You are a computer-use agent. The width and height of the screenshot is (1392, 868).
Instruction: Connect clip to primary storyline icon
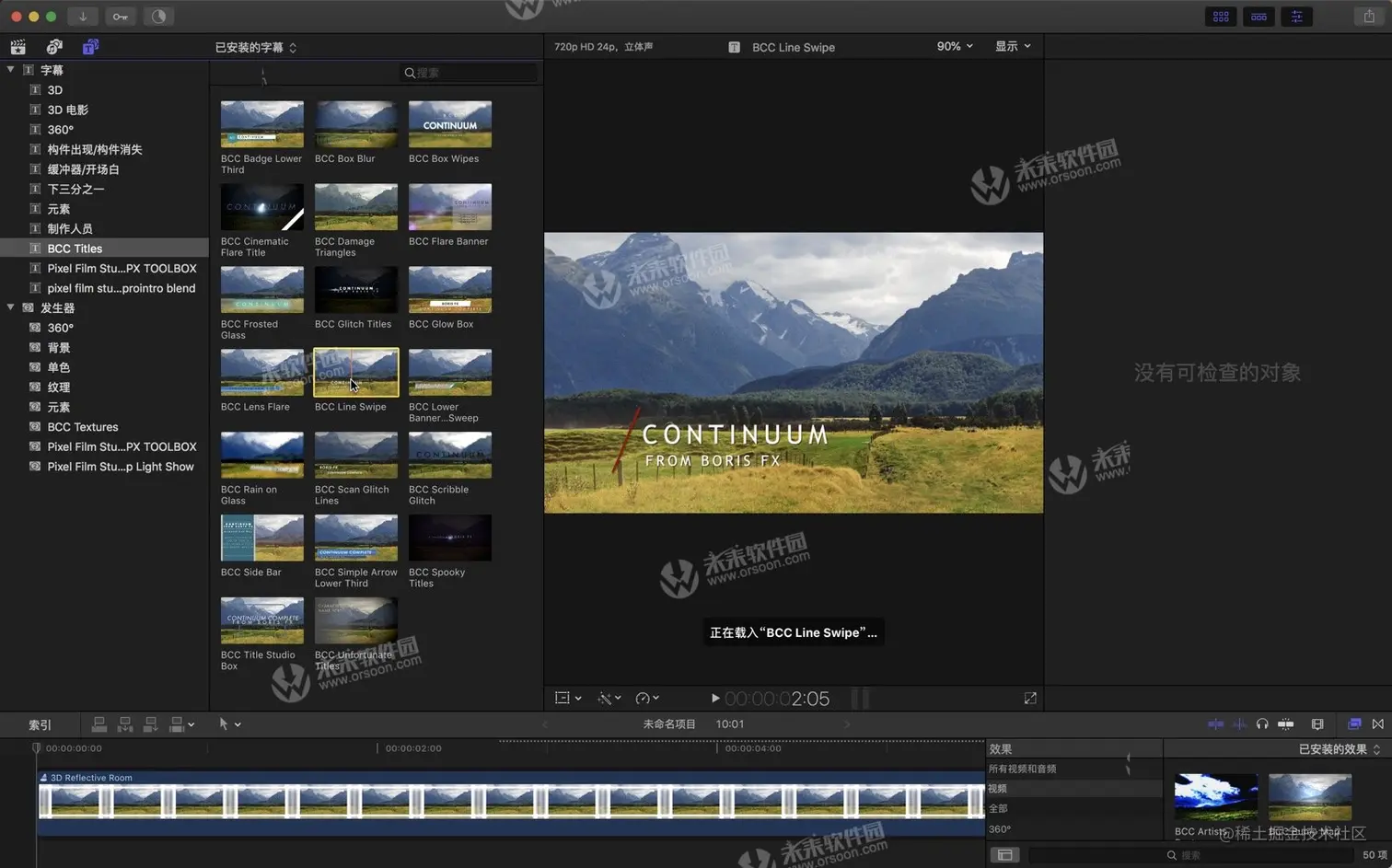point(99,724)
